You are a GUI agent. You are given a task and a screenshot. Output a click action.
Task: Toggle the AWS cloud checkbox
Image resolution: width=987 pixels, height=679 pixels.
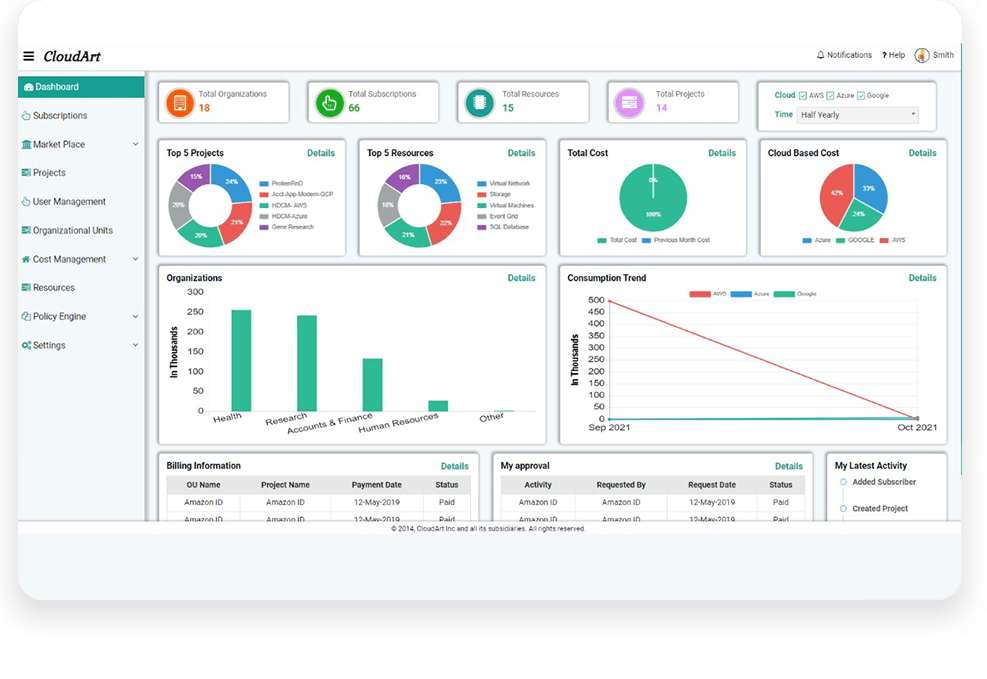coord(804,96)
